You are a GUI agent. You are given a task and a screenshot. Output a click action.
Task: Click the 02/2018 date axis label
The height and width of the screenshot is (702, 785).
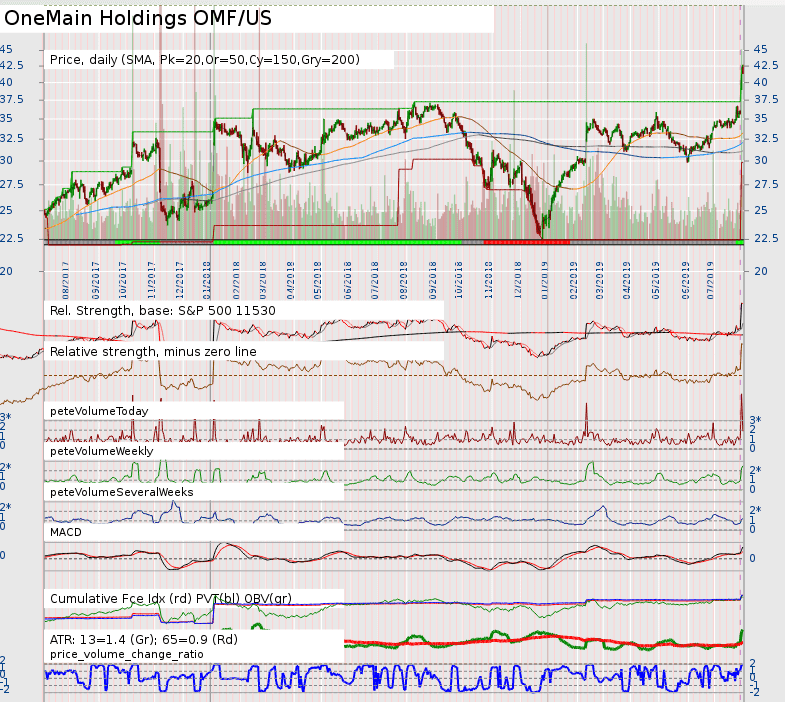tap(236, 280)
